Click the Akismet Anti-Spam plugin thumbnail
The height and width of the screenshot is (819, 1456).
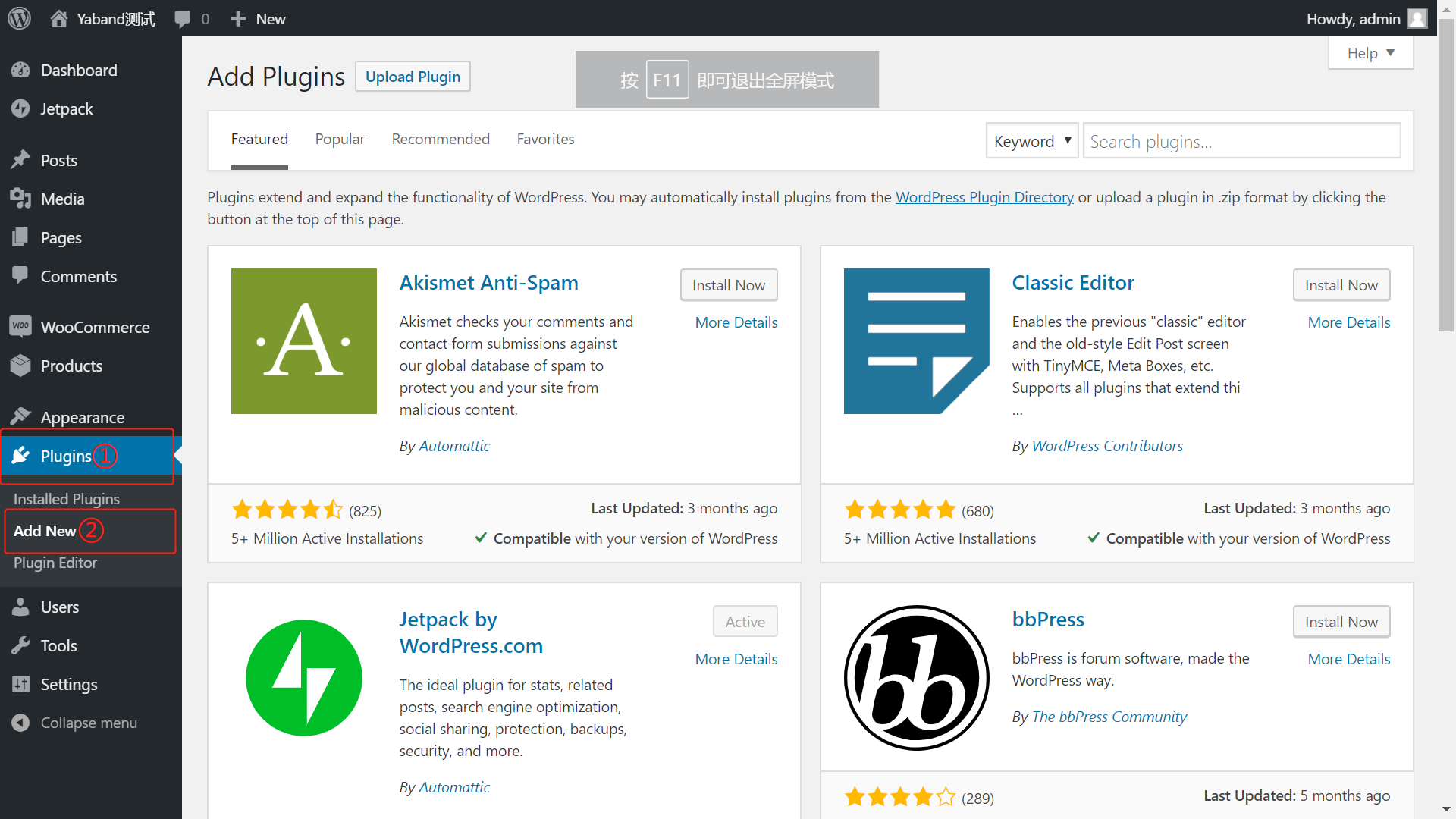(303, 341)
